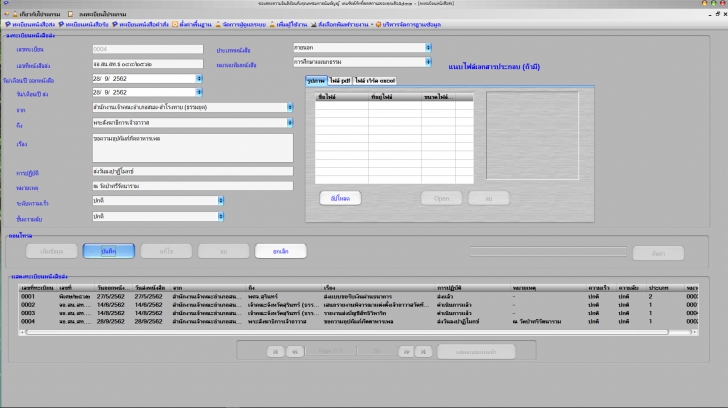Click the หมายเหตุ remark input field

click(x=193, y=186)
